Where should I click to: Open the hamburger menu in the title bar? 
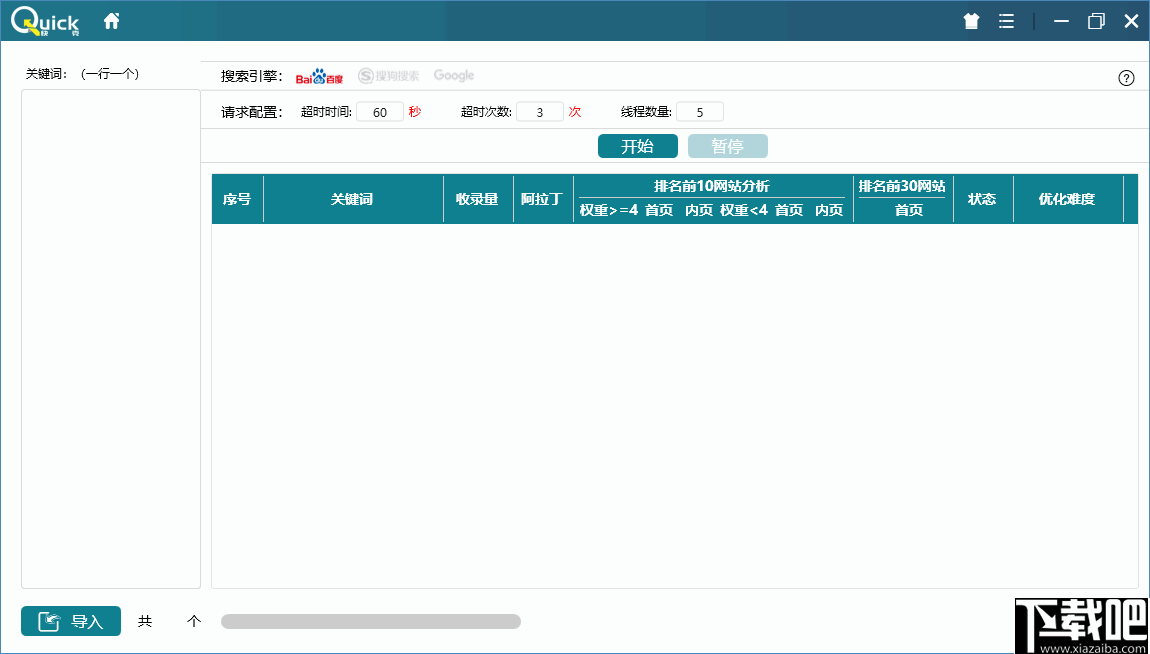[x=1006, y=19]
